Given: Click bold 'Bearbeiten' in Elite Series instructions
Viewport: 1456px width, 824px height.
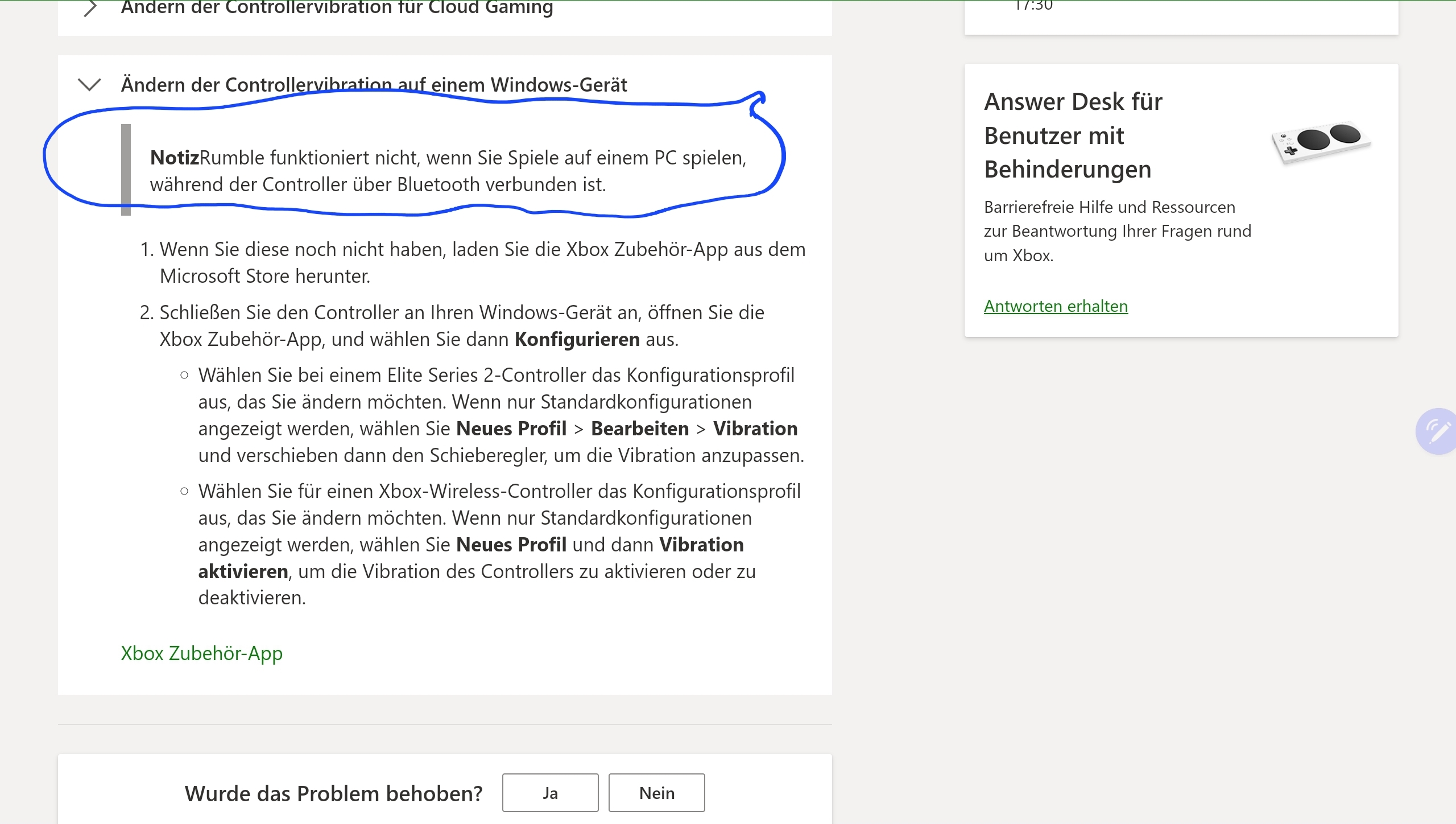Looking at the screenshot, I should [639, 429].
